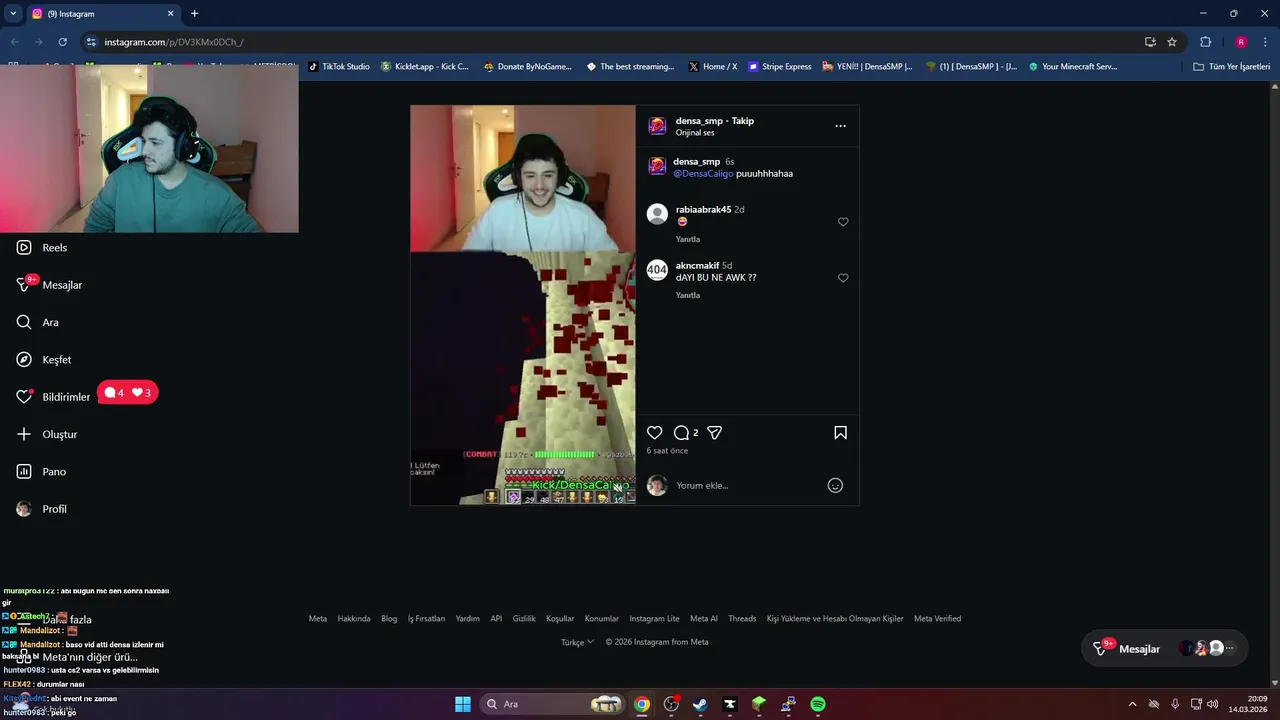Screen dimensions: 1280x720
Task: Open rabiaabrak45's profile from the comment
Action: tap(703, 210)
